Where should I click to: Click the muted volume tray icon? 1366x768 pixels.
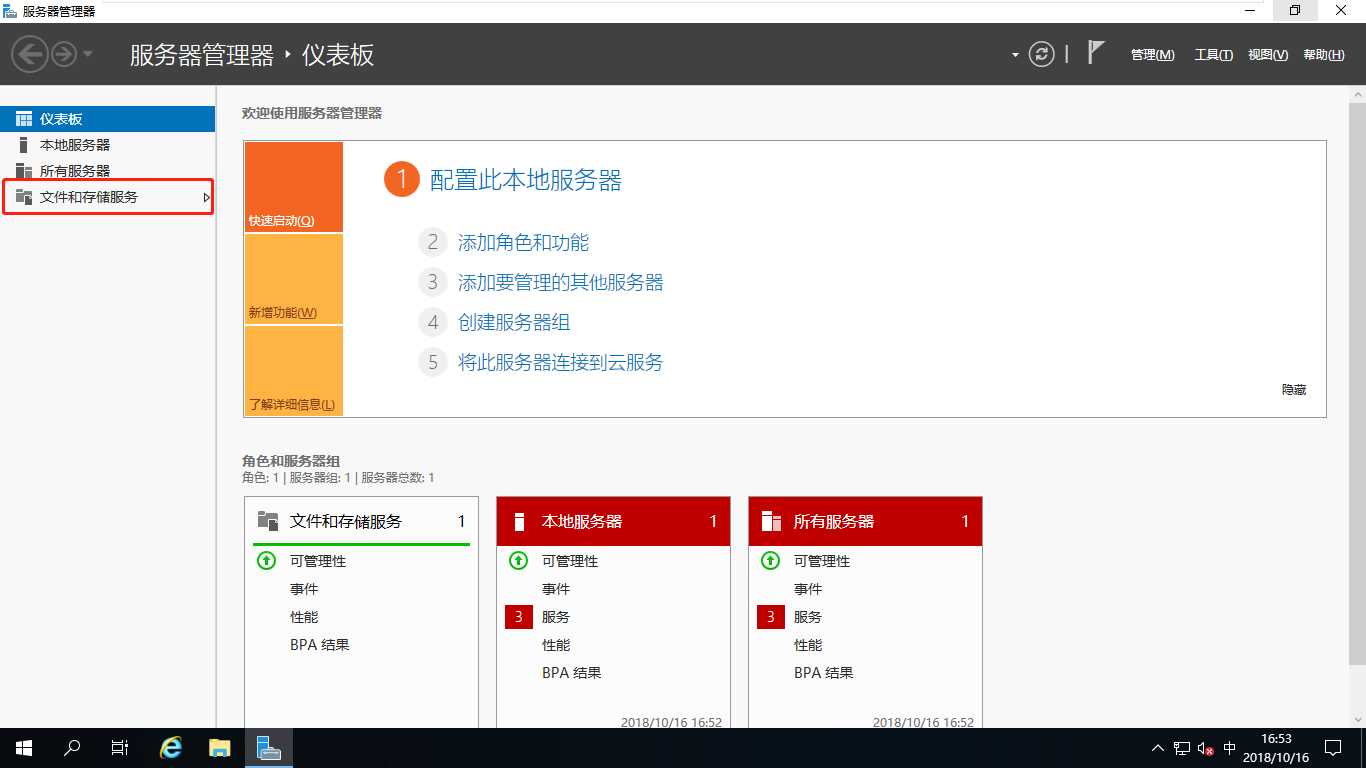click(1205, 748)
